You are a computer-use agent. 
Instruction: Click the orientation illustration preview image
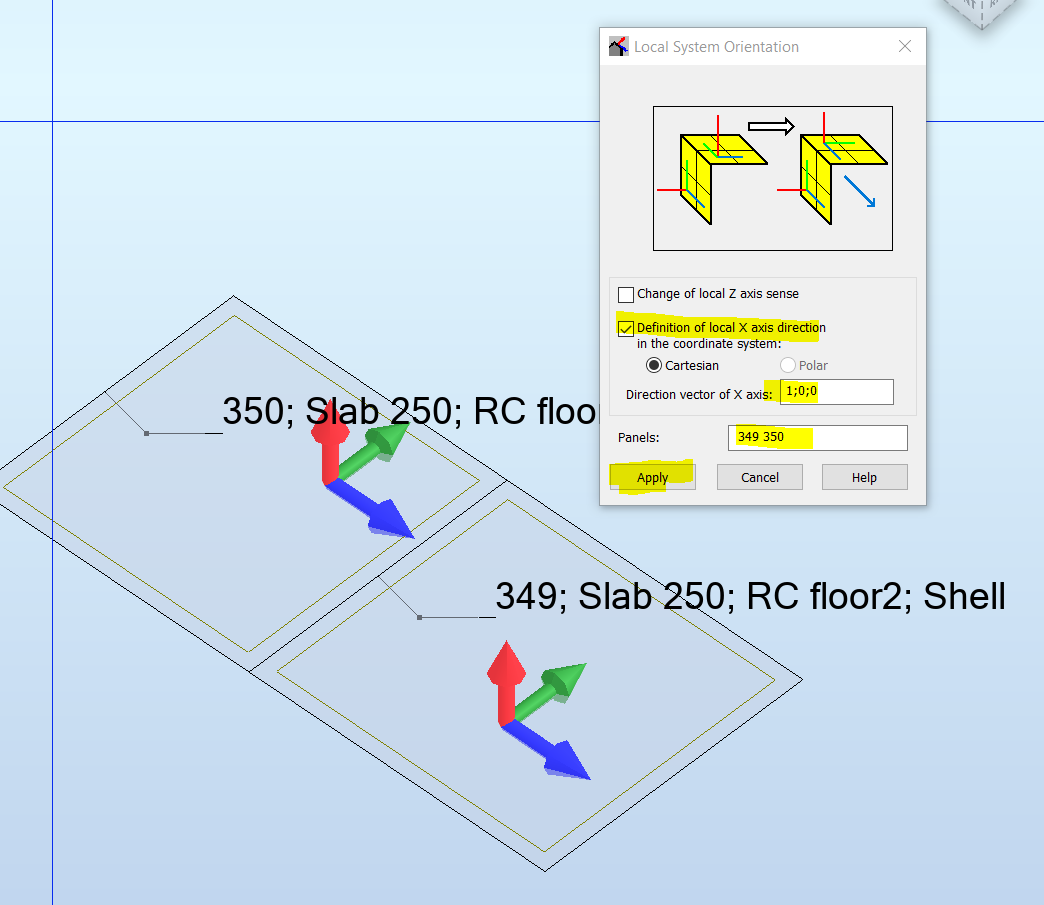[x=772, y=178]
